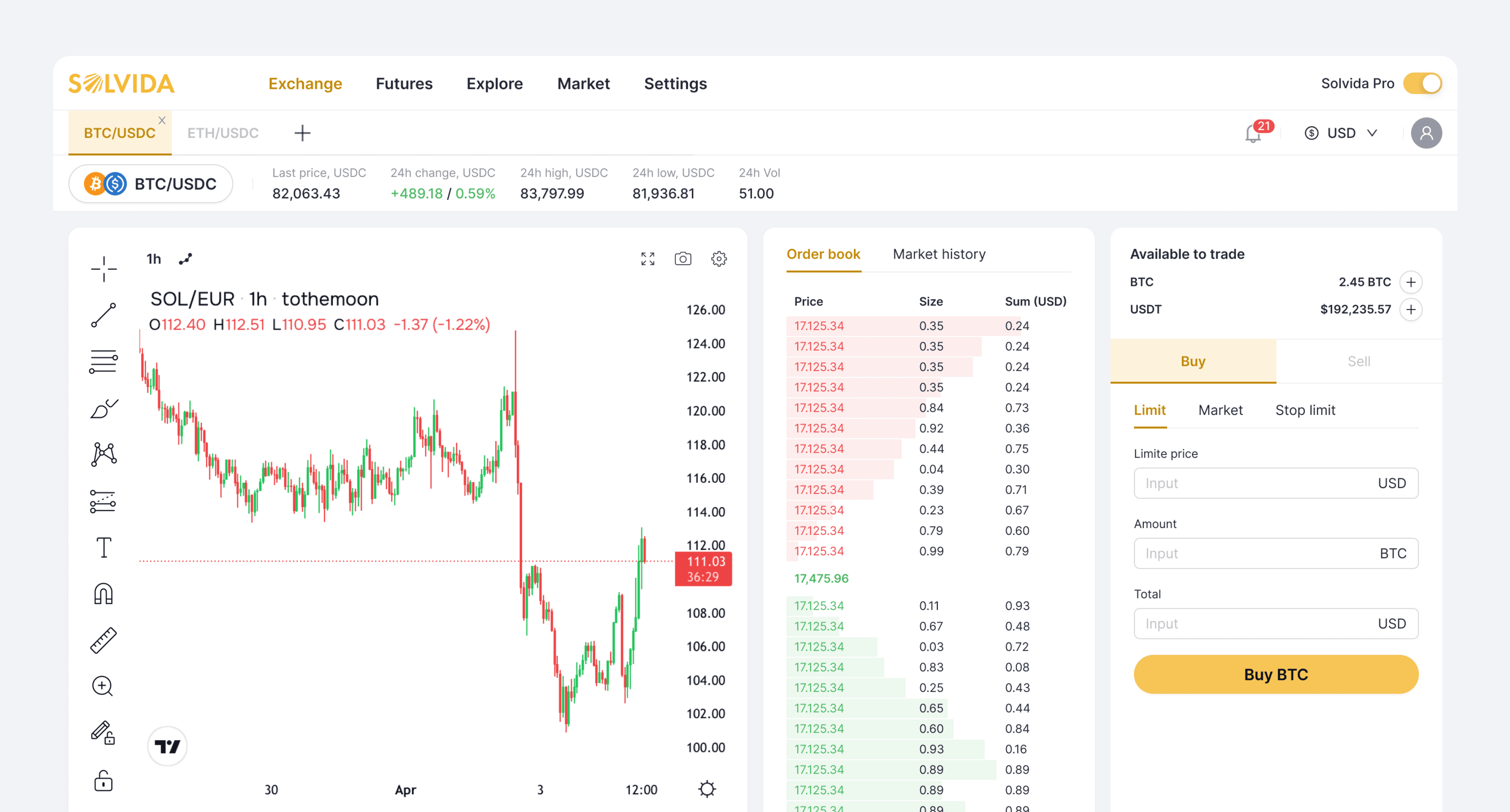Enter fullscreen chart mode
Viewport: 1510px width, 812px height.
pos(647,258)
